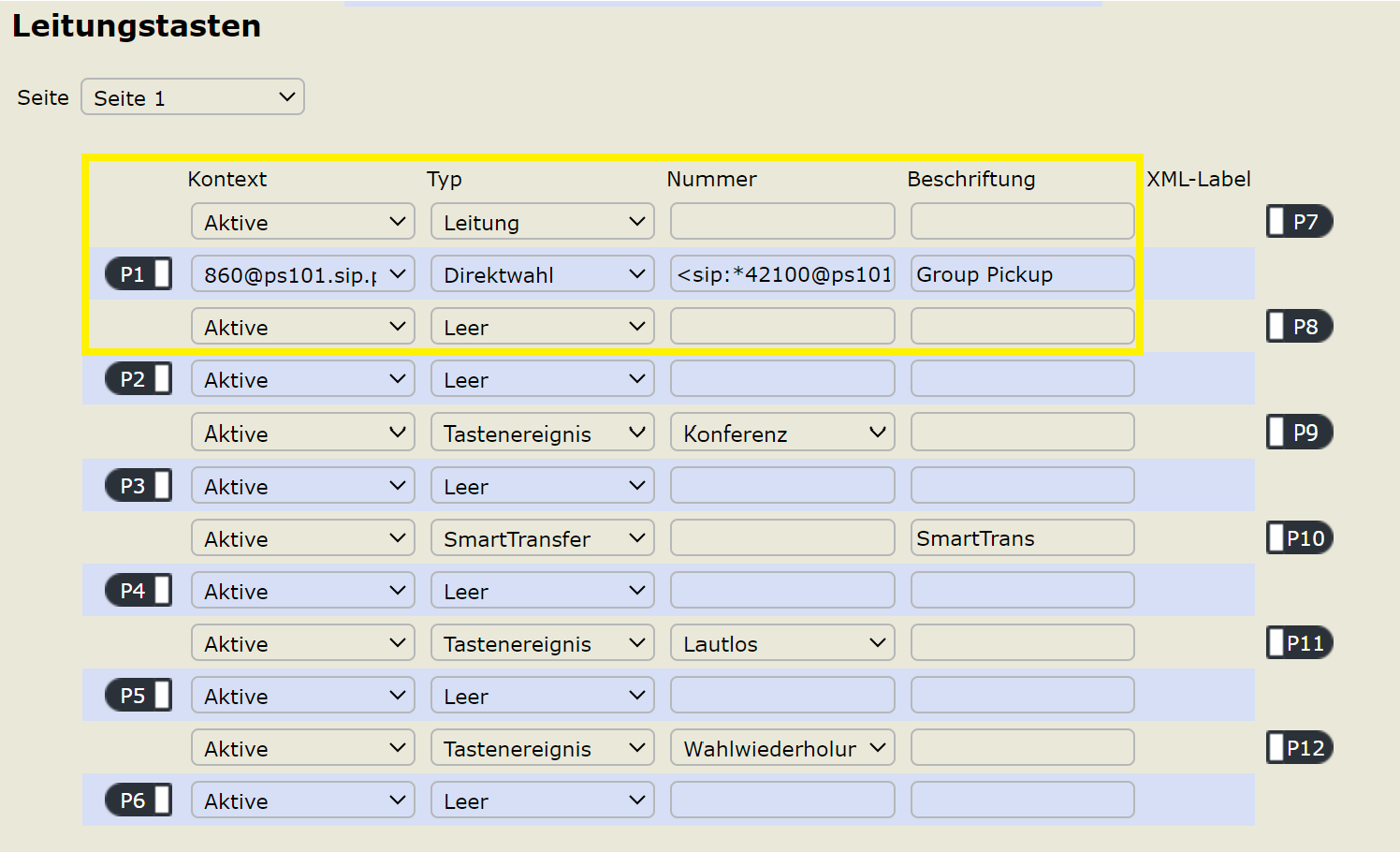Click the Beschriftung field in the P8 row
Image resolution: width=1400 pixels, height=852 pixels.
[x=1023, y=326]
